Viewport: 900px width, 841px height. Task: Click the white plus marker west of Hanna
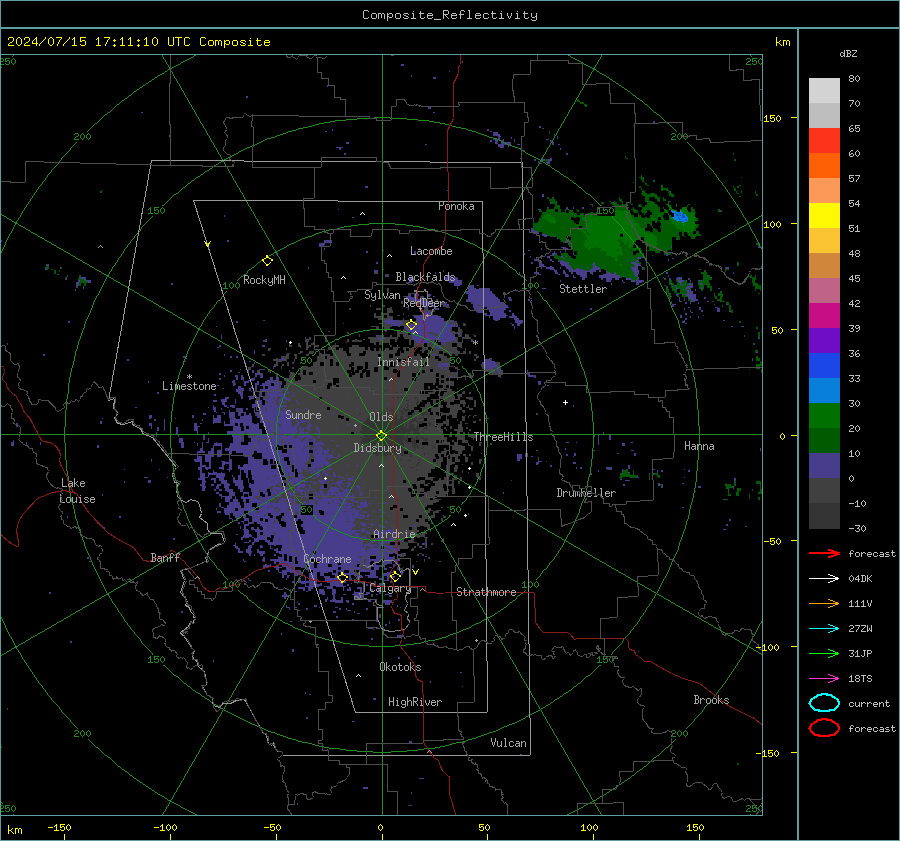565,402
